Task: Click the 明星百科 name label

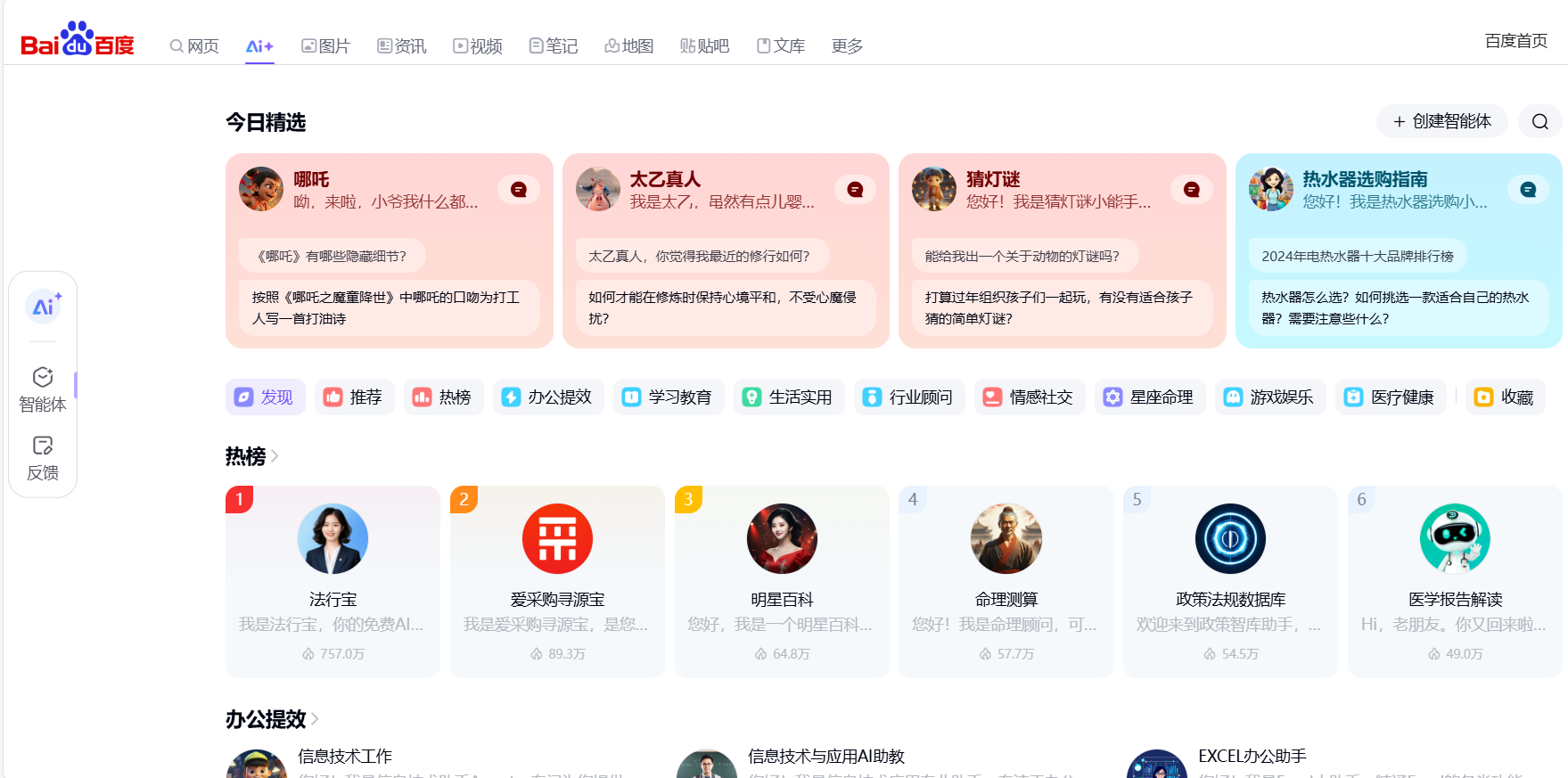Action: coord(782,600)
